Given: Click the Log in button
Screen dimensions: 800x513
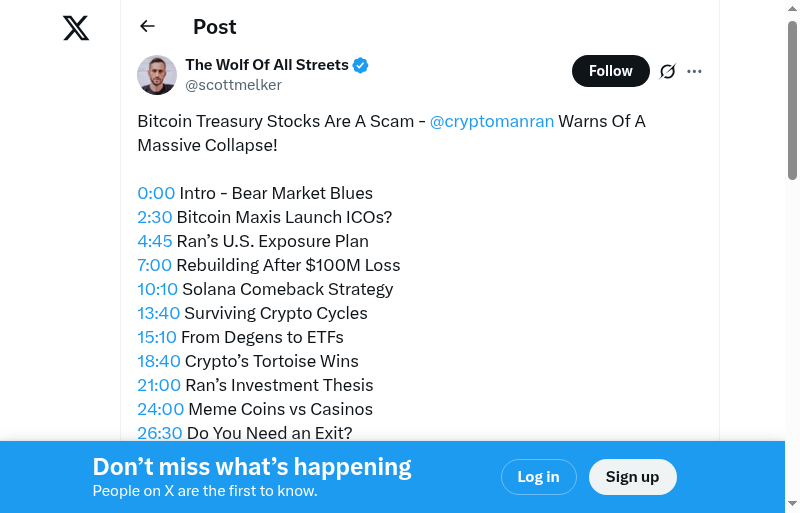Looking at the screenshot, I should tap(538, 477).
